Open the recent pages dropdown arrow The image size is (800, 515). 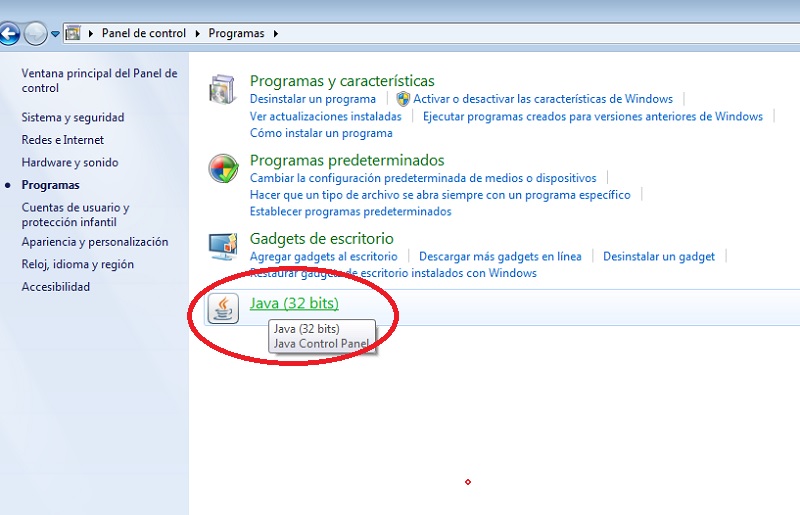[x=55, y=34]
